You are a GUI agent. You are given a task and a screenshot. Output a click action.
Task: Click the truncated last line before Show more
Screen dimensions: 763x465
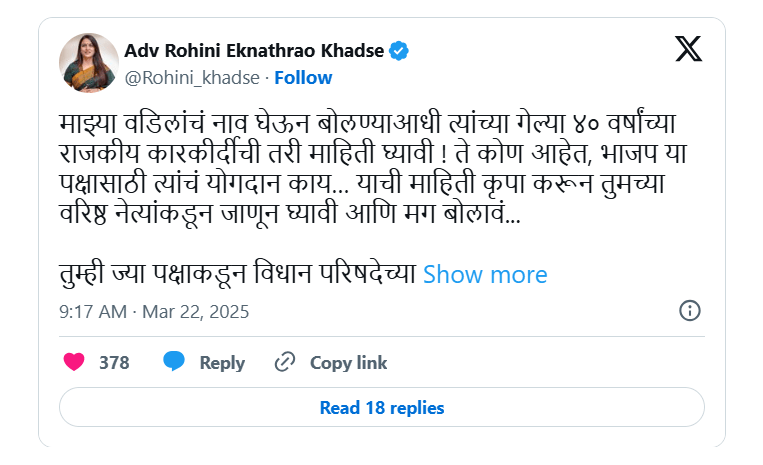[x=237, y=274]
